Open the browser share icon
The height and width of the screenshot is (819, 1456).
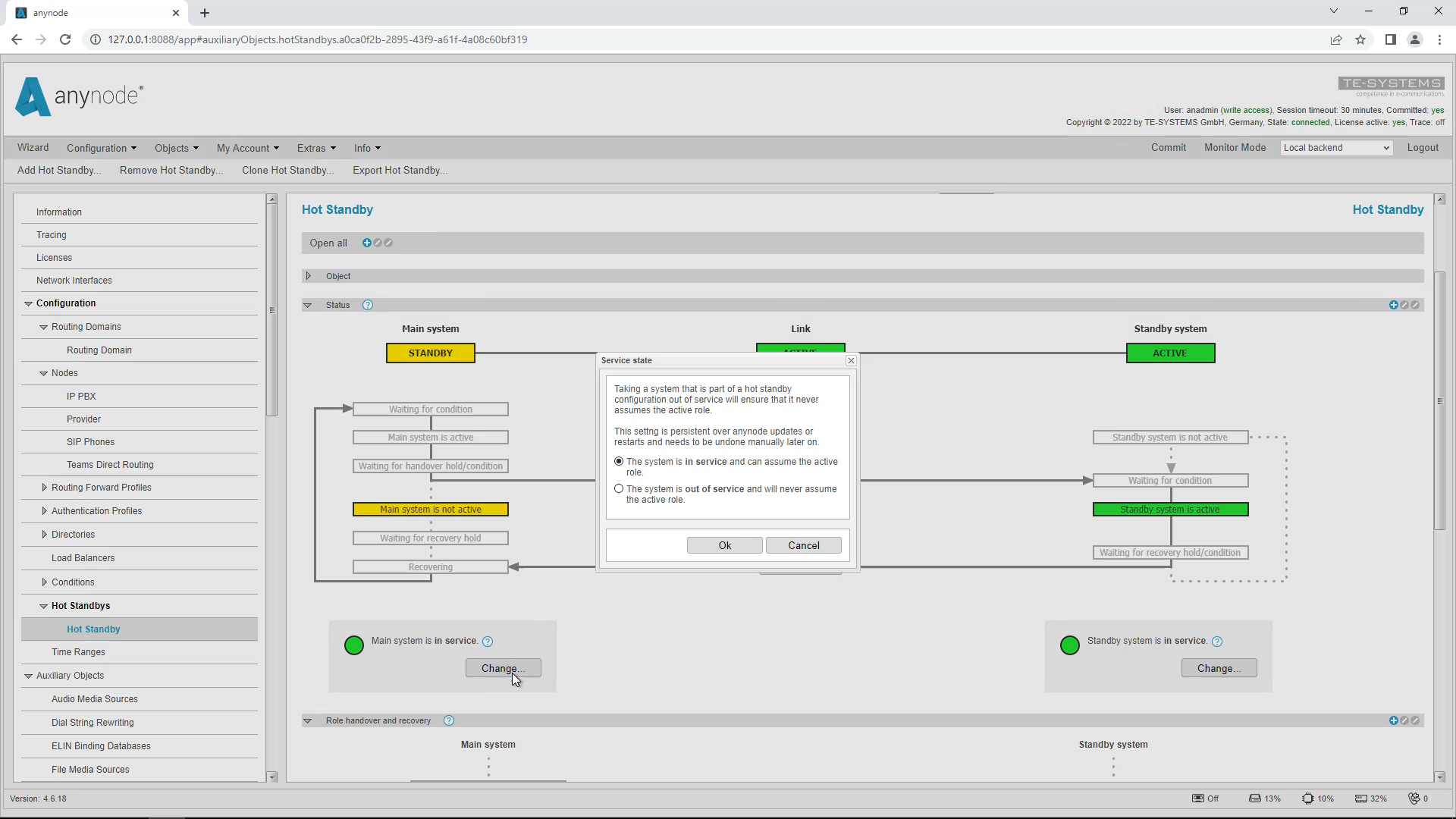pos(1336,39)
